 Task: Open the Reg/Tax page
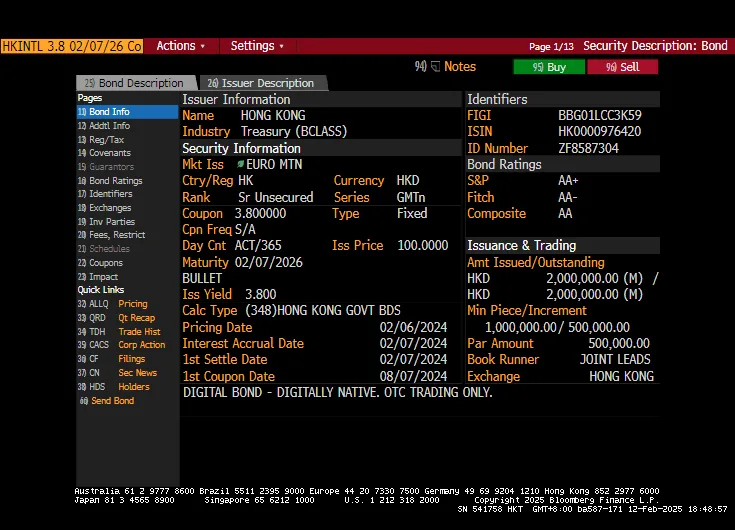101,140
